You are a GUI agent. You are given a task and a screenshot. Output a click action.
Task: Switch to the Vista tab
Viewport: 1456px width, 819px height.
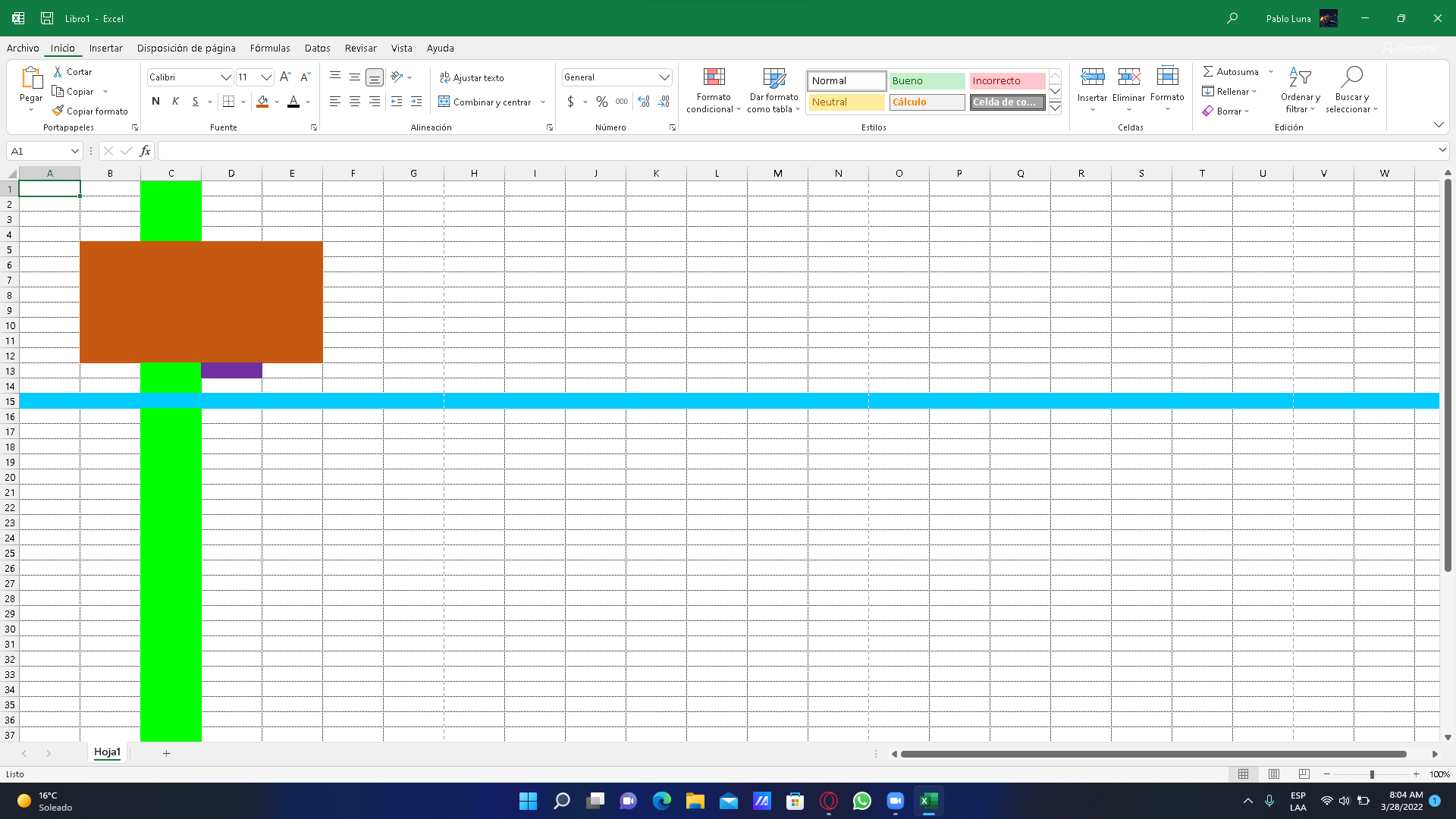pos(401,48)
